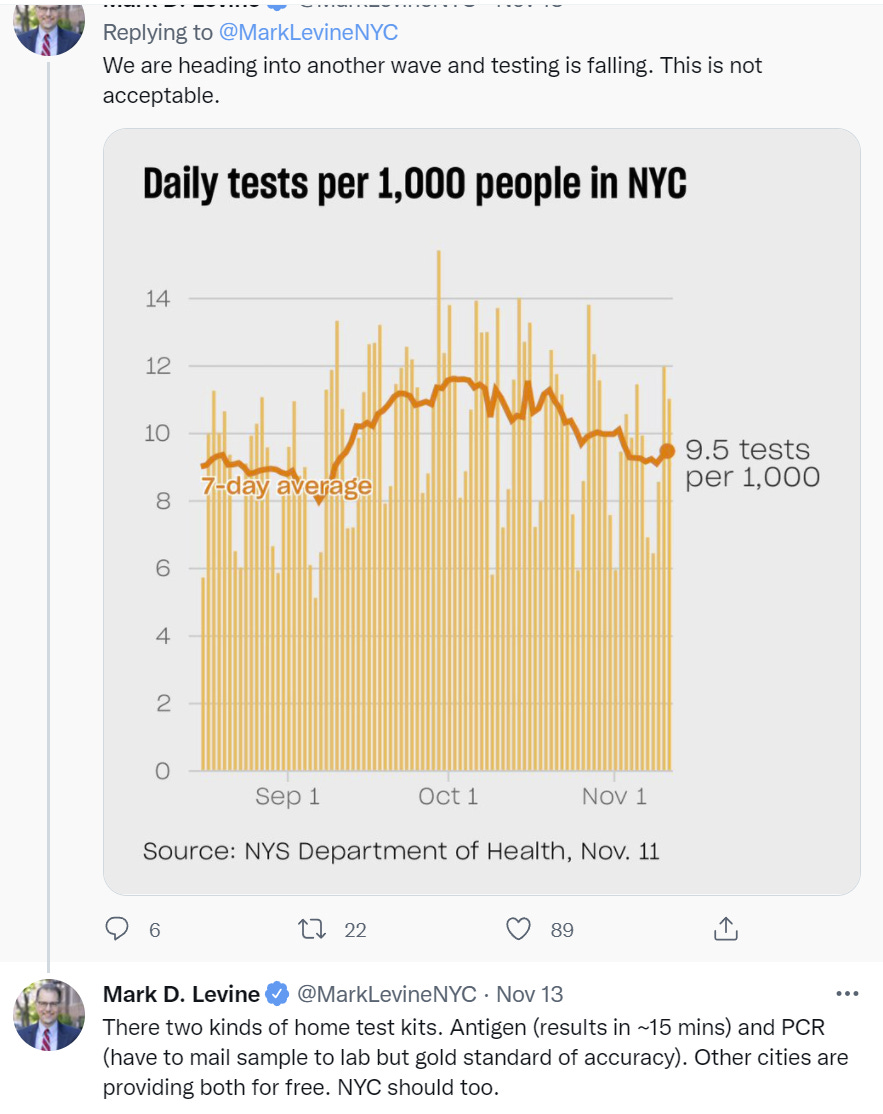Enlarge the Daily tests per 1,000 chart
Image resolution: width=883 pixels, height=1114 pixels.
(481, 510)
